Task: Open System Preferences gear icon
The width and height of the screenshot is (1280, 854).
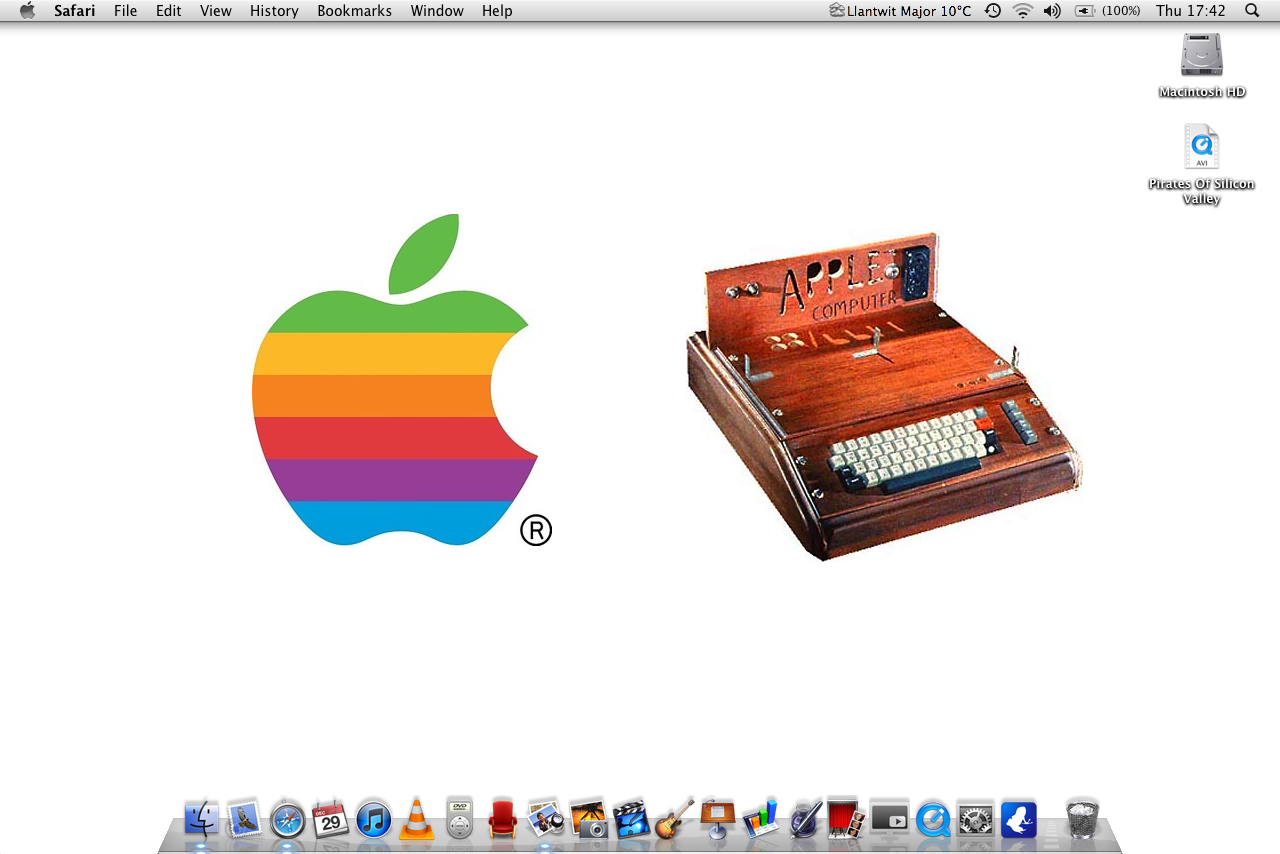Action: point(975,821)
